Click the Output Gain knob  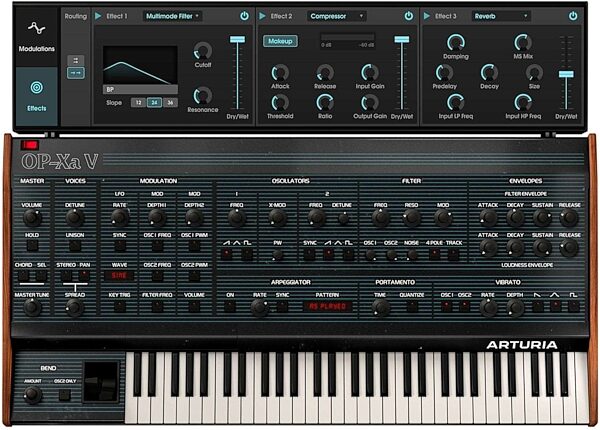point(370,103)
